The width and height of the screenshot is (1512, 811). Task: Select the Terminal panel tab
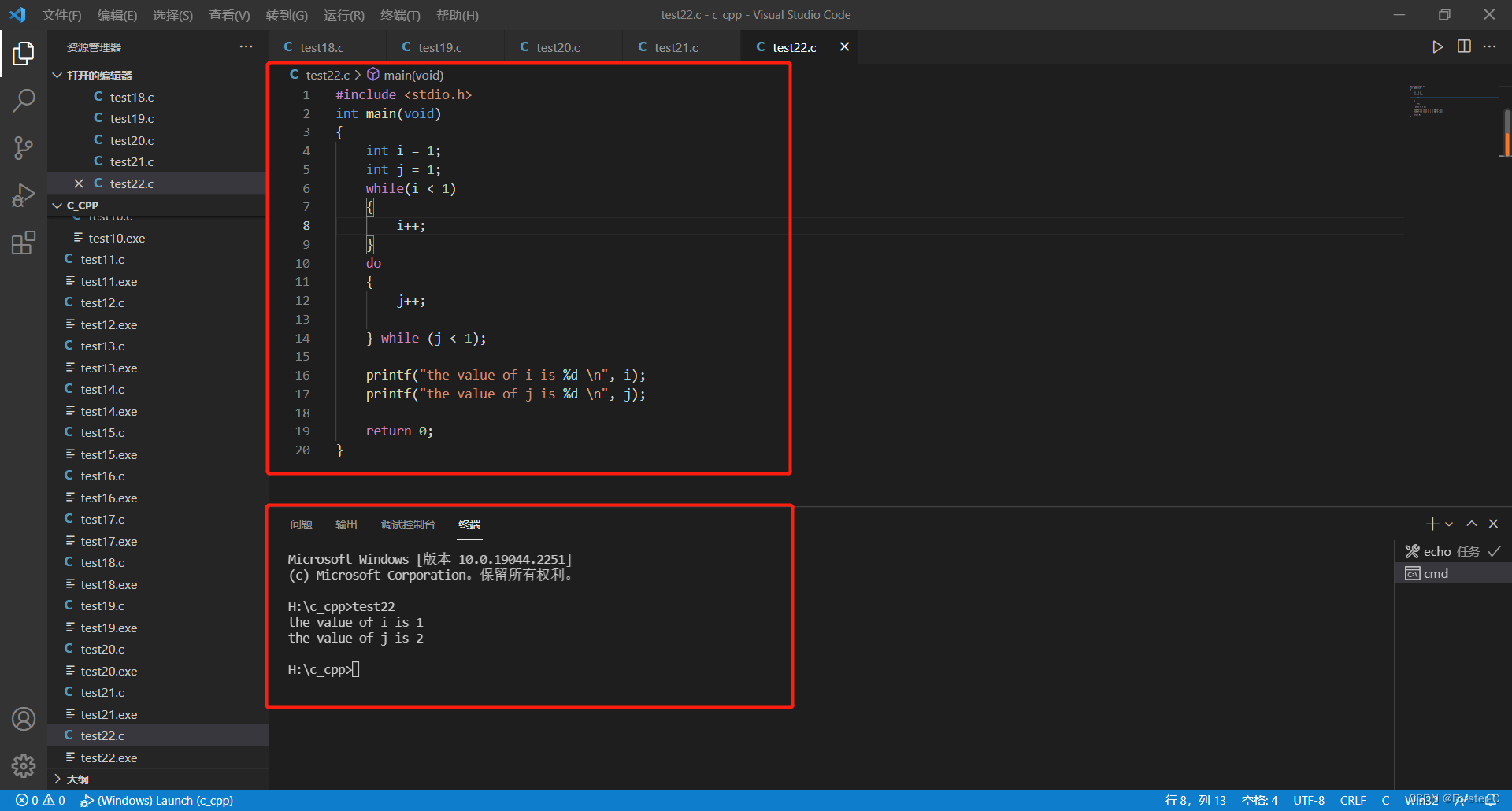pos(469,524)
